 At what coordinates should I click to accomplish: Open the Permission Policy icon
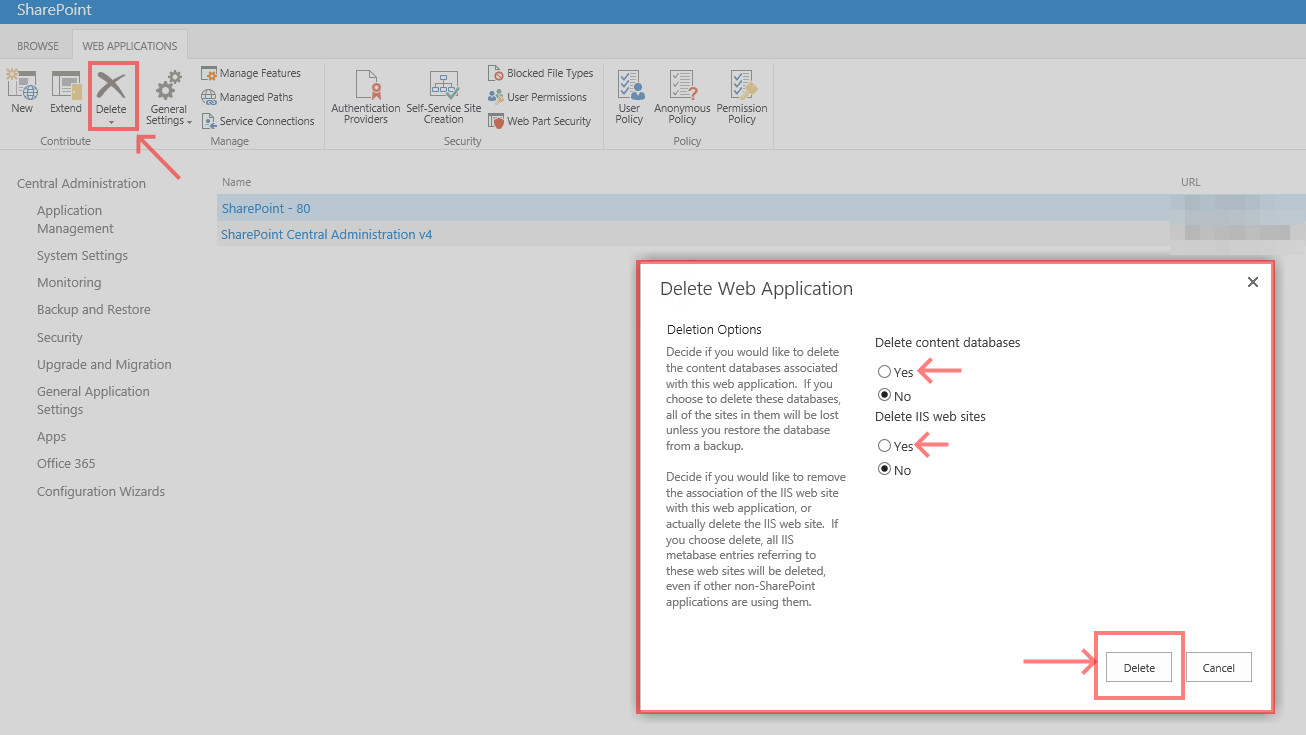click(x=742, y=84)
